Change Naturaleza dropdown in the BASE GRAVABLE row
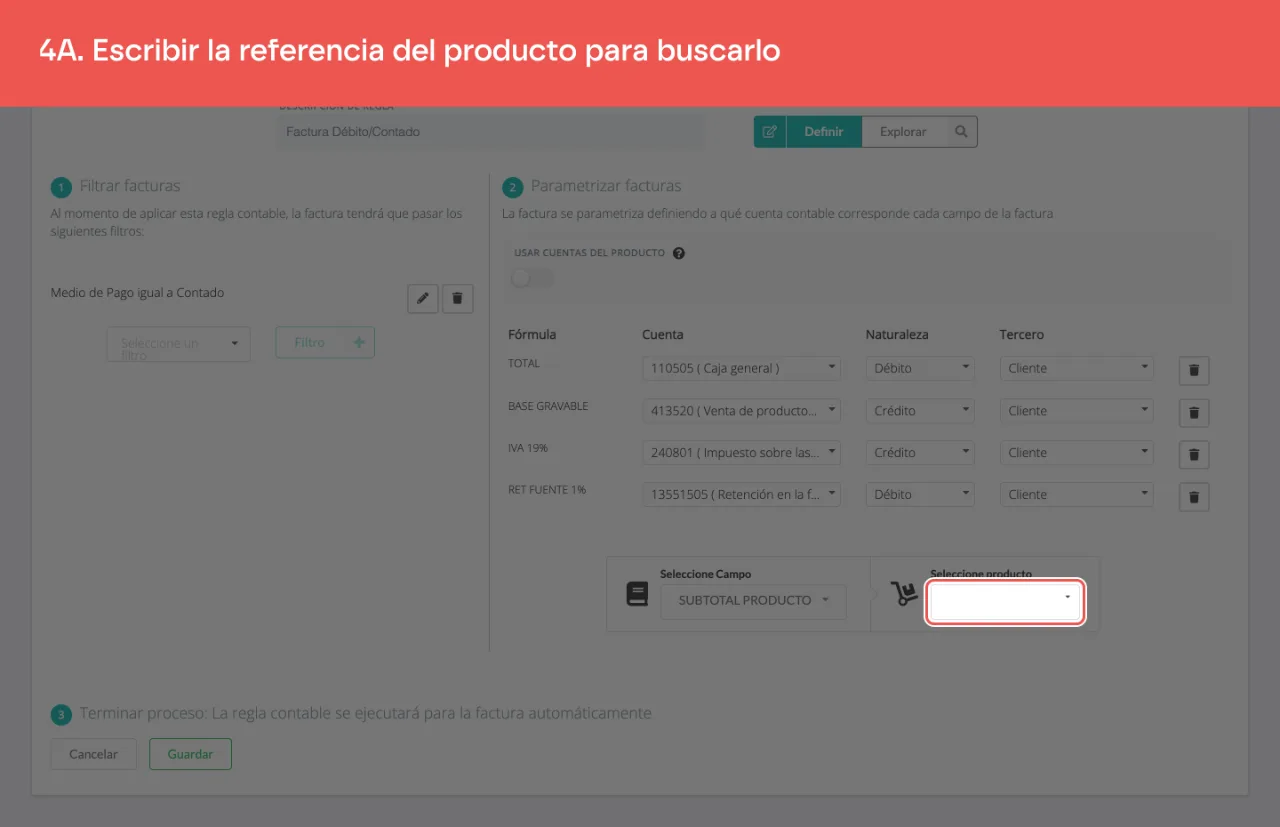 coord(920,410)
